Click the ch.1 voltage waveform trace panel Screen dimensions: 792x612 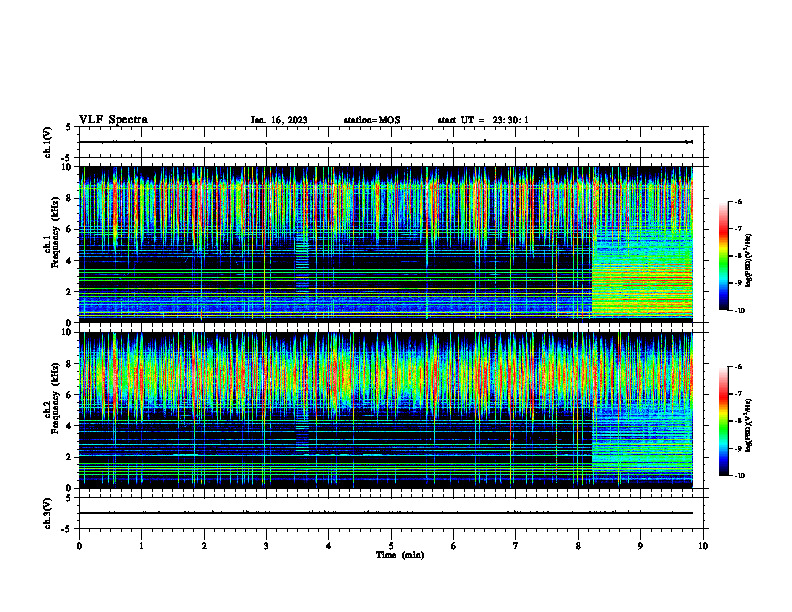pyautogui.click(x=391, y=142)
